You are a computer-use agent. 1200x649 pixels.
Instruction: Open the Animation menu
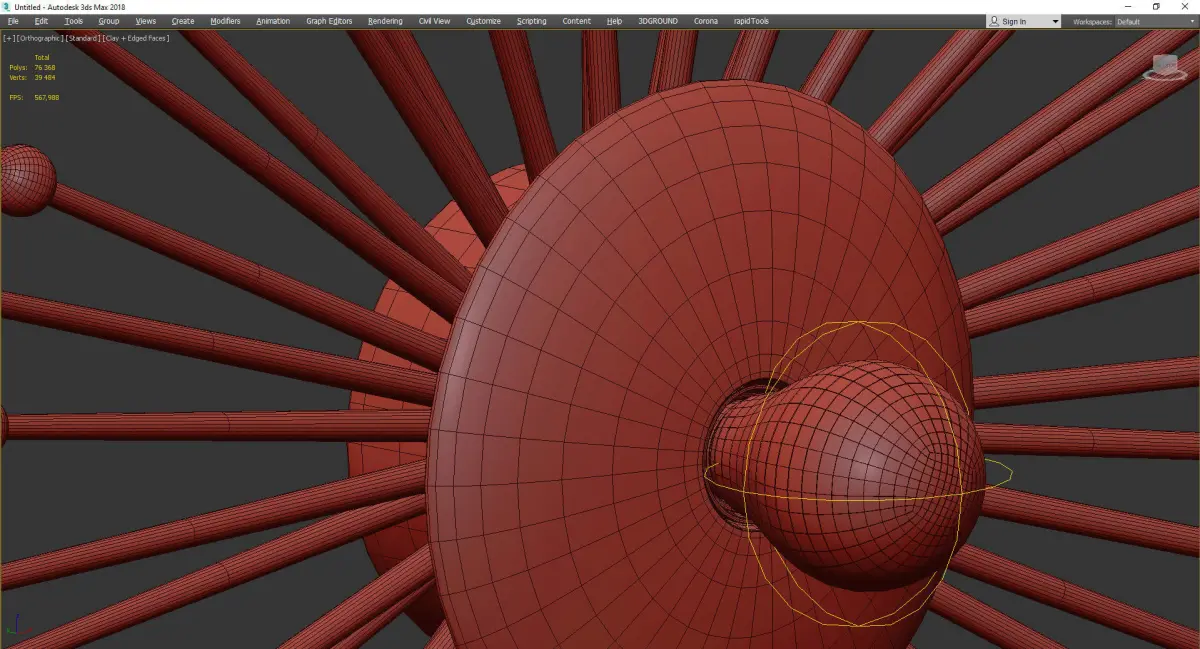click(x=273, y=21)
